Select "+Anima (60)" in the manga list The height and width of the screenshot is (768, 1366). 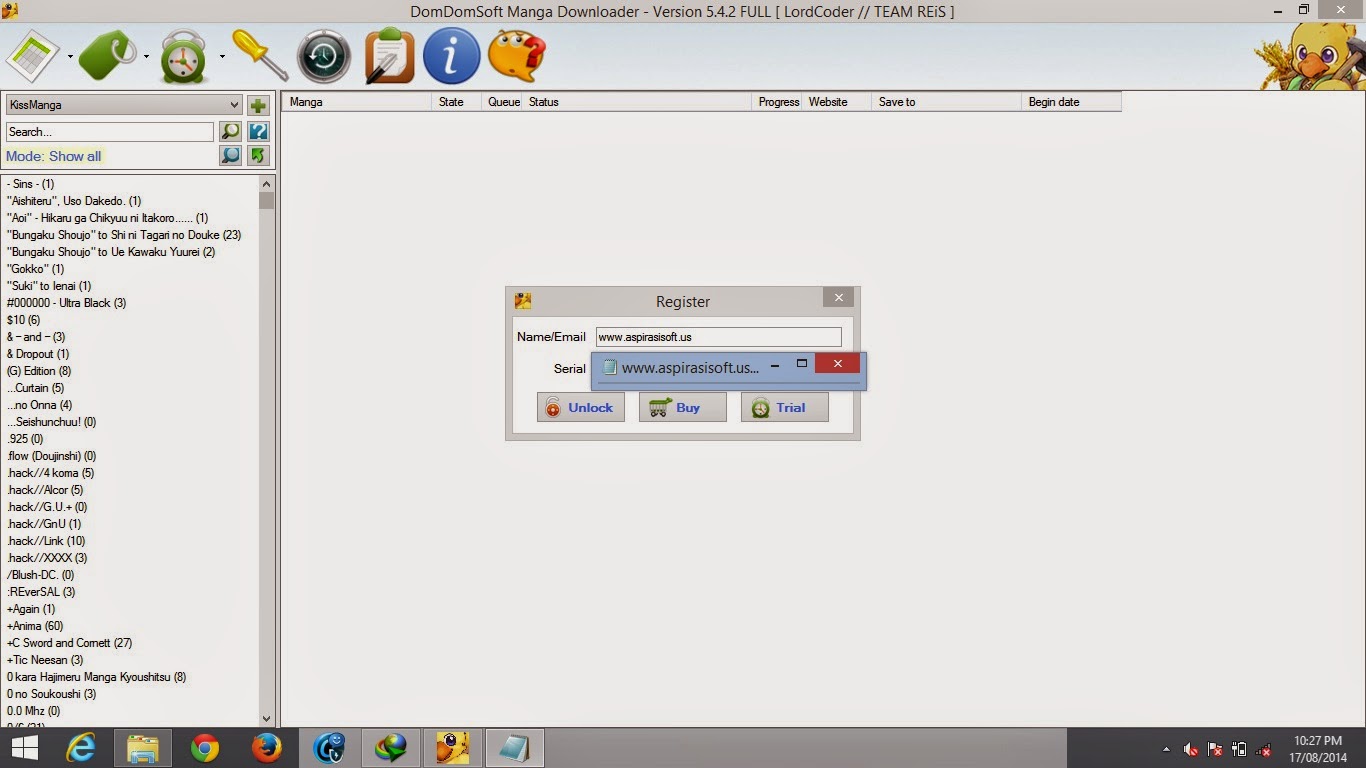(x=35, y=626)
